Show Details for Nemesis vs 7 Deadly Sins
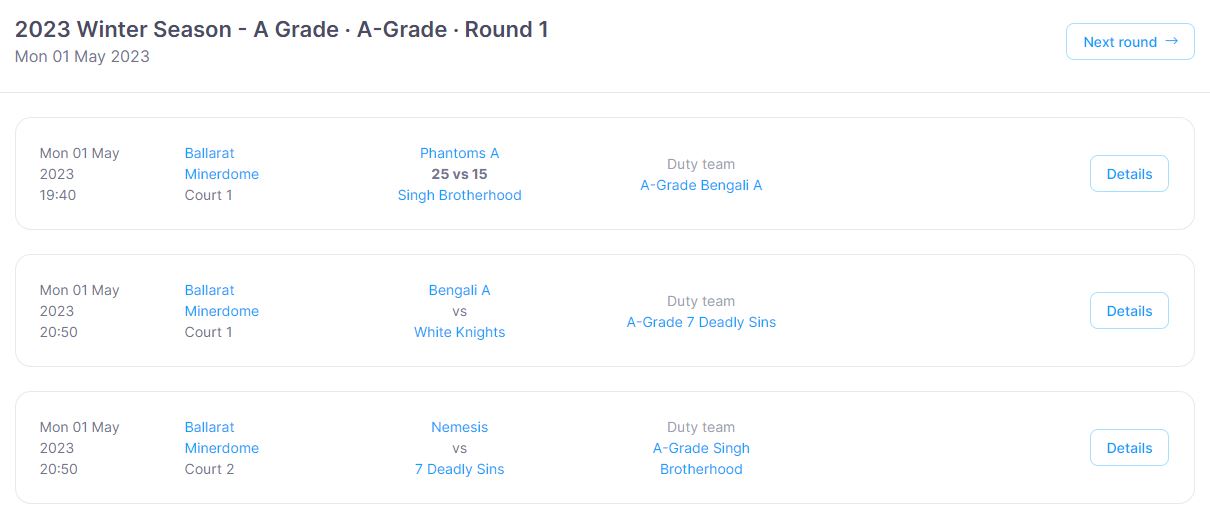 coord(1129,448)
